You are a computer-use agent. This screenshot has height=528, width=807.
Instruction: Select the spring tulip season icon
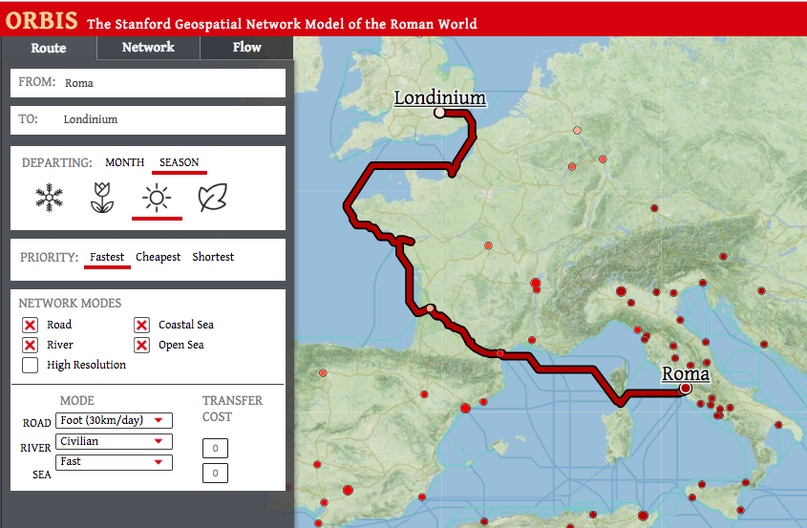pyautogui.click(x=102, y=198)
